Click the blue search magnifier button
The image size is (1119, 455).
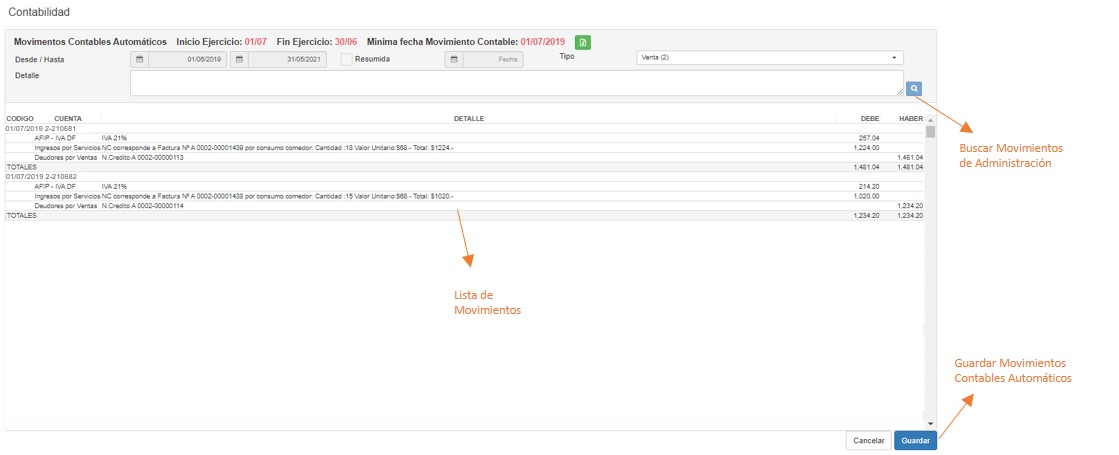tap(914, 88)
